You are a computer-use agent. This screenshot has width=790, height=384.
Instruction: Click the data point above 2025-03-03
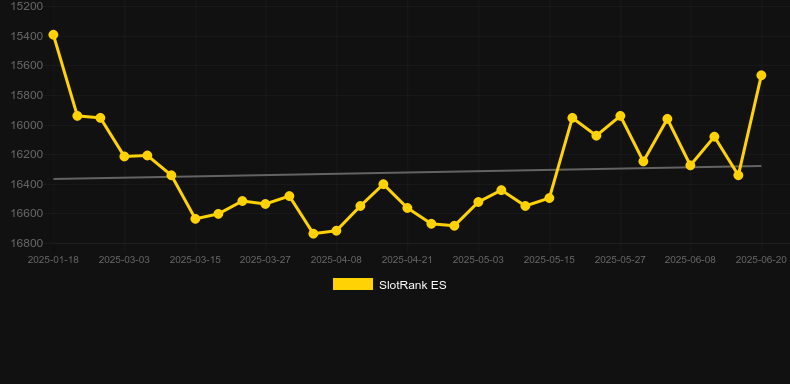point(124,156)
